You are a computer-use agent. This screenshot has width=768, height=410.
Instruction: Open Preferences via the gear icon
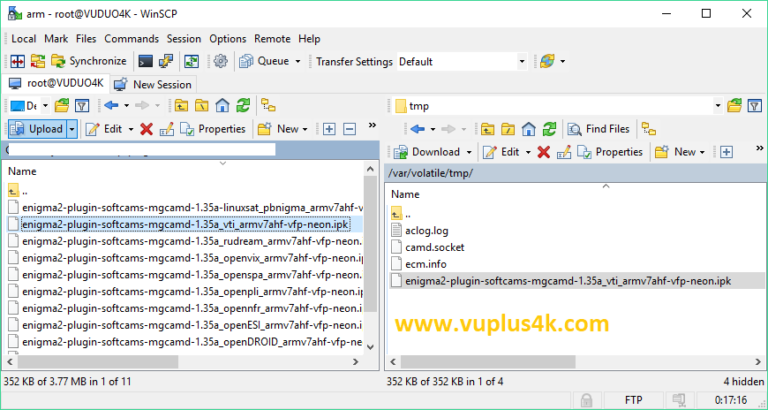point(220,61)
